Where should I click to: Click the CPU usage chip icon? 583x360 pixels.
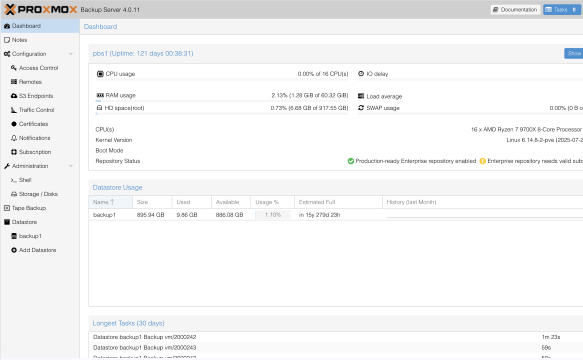100,74
